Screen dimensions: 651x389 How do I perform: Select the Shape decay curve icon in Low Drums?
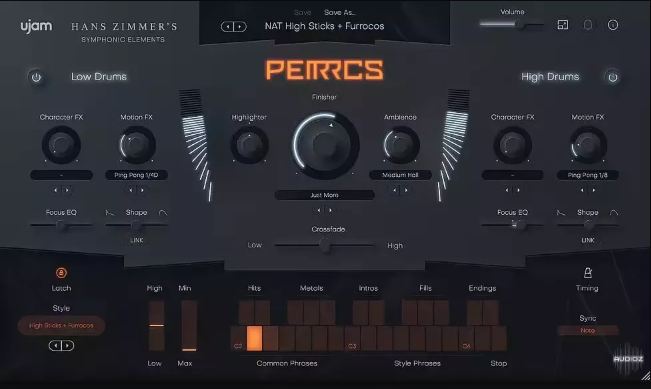point(110,213)
